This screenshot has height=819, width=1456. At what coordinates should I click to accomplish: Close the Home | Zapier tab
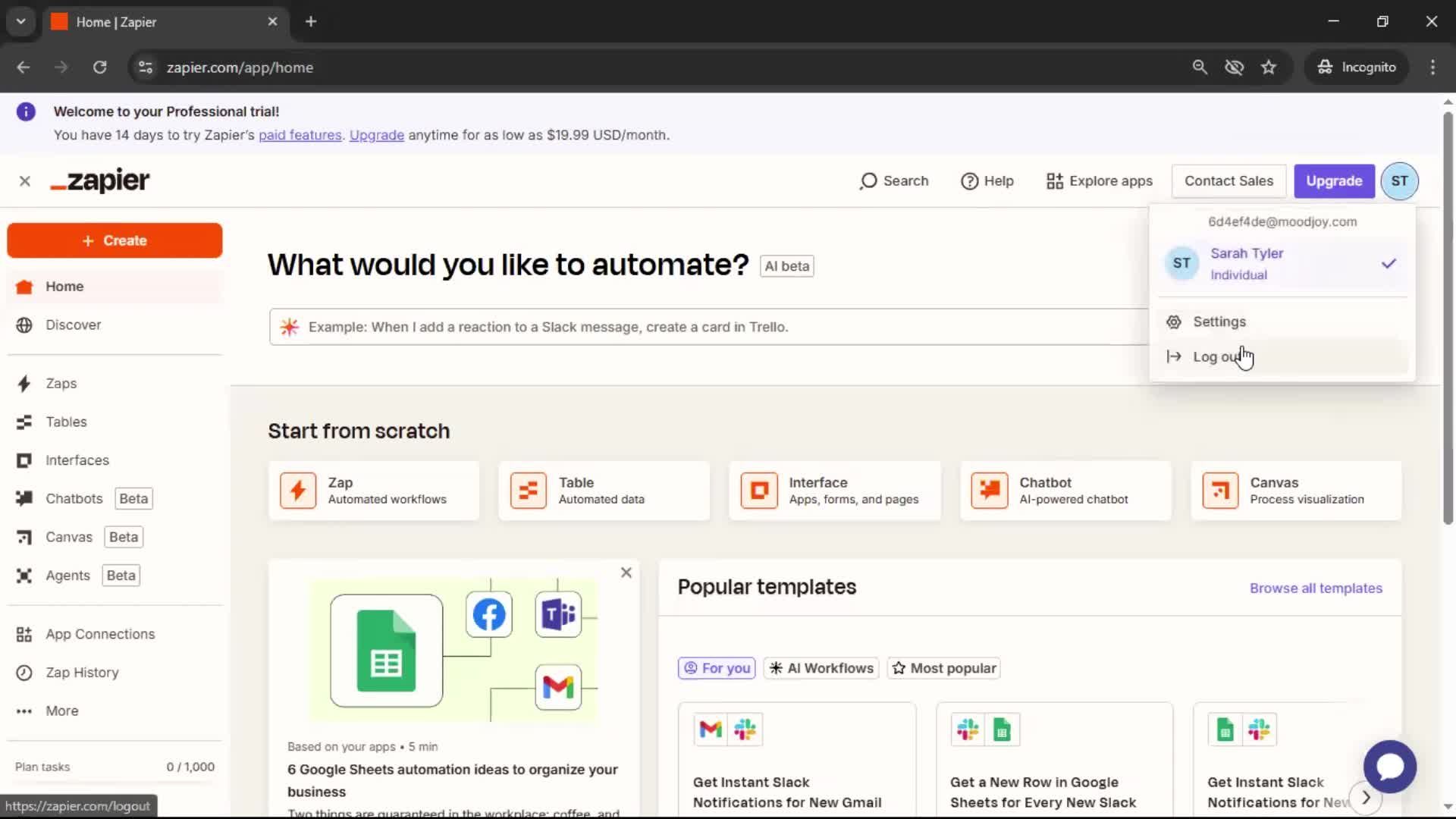point(272,22)
